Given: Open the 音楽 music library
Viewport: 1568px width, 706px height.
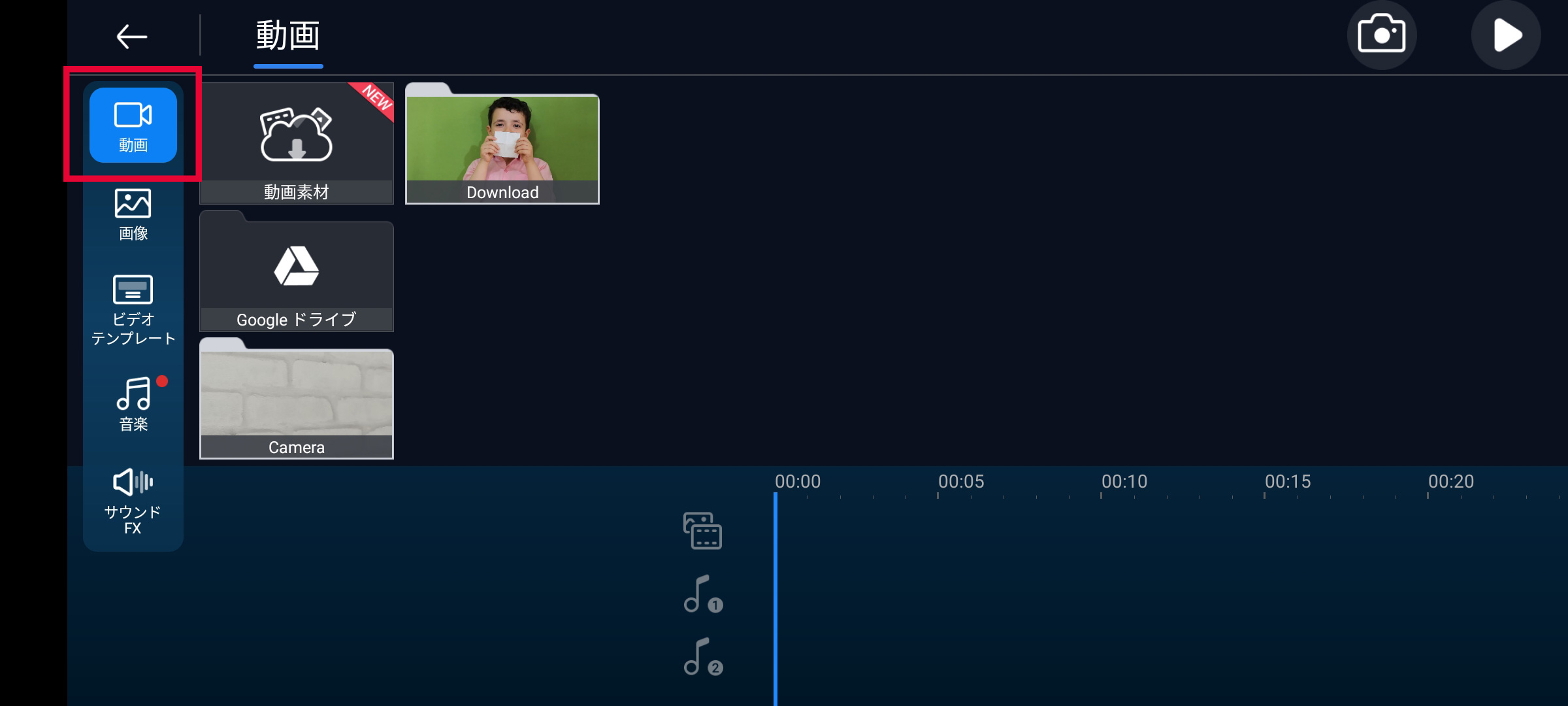Looking at the screenshot, I should pos(133,403).
